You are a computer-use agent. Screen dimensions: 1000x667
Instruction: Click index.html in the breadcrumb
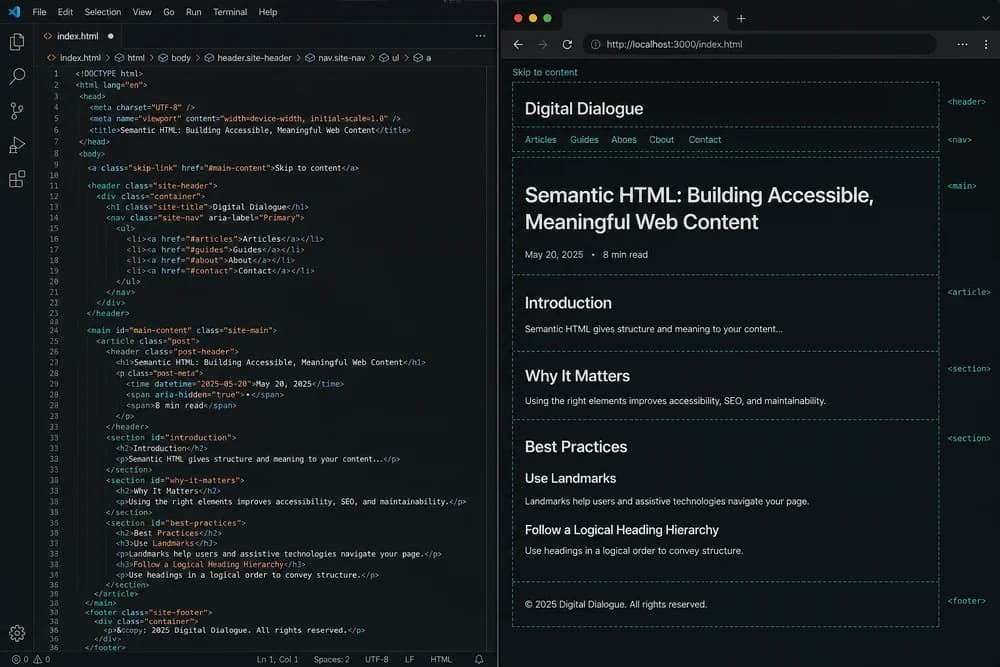tap(80, 57)
